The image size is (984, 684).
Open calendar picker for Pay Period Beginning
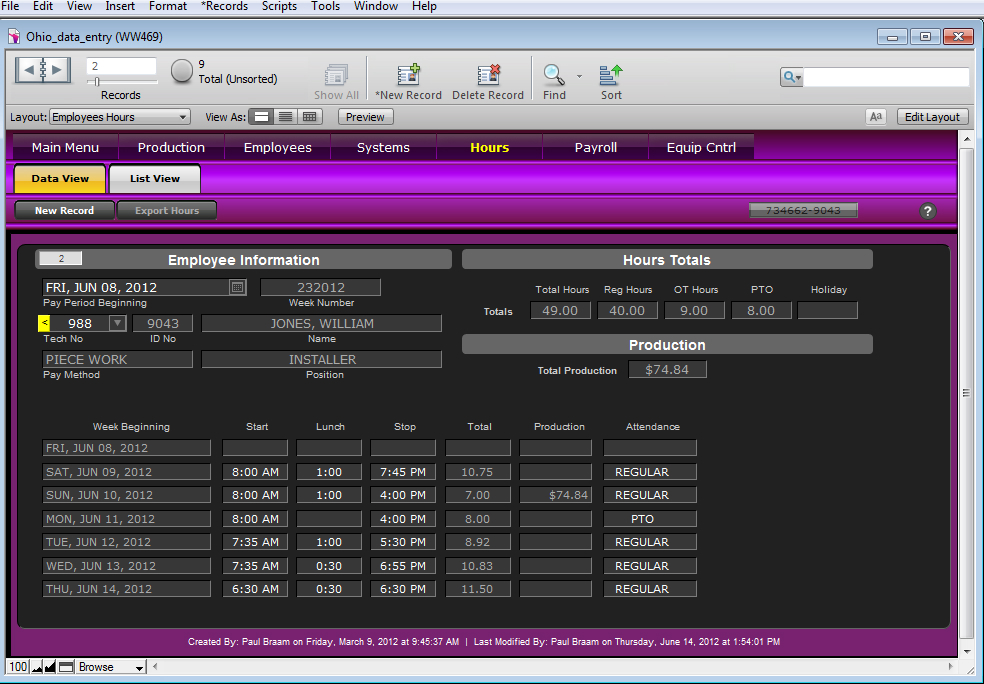tap(237, 288)
